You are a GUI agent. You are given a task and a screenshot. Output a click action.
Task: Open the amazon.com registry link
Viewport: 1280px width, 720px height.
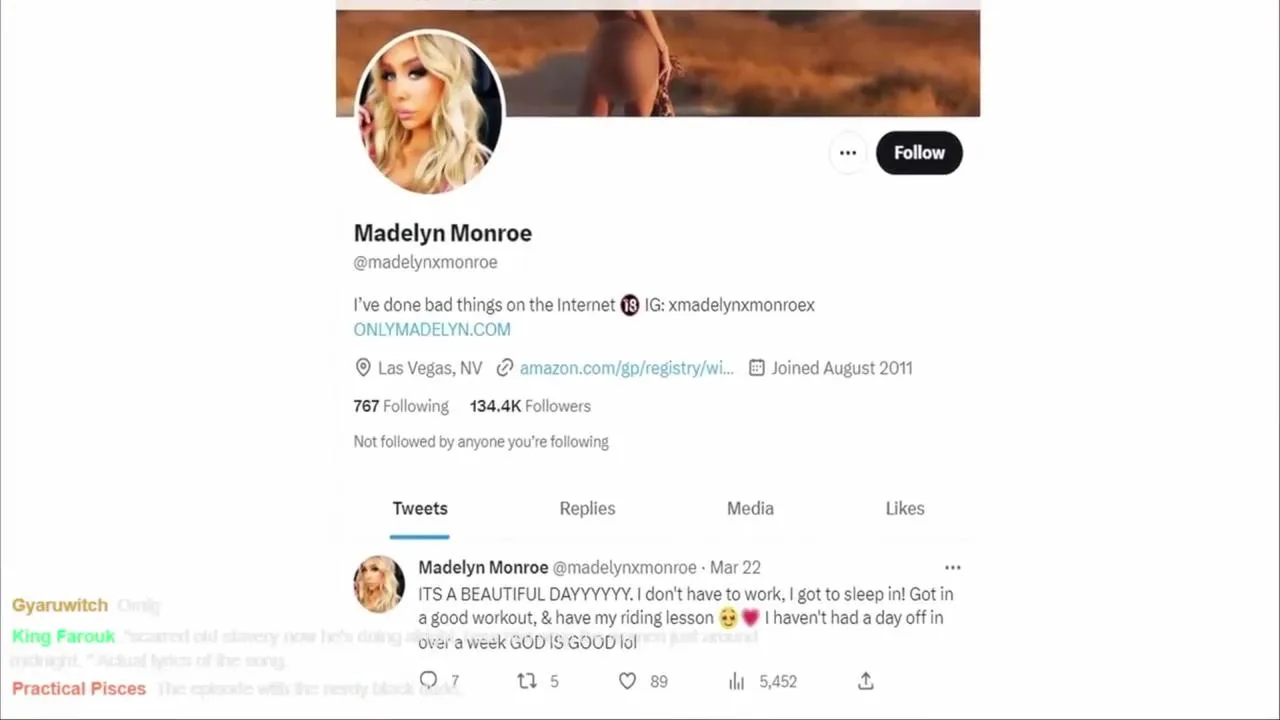pos(626,368)
